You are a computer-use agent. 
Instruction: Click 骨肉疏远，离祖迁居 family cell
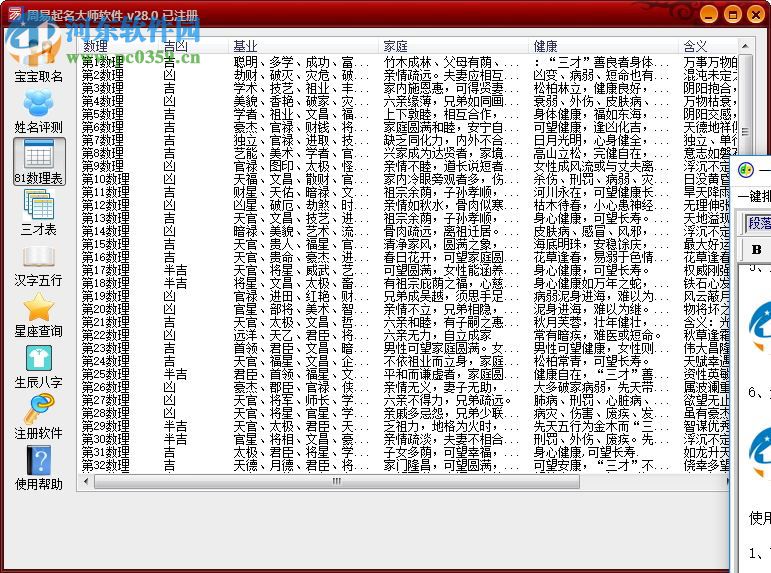pos(441,232)
